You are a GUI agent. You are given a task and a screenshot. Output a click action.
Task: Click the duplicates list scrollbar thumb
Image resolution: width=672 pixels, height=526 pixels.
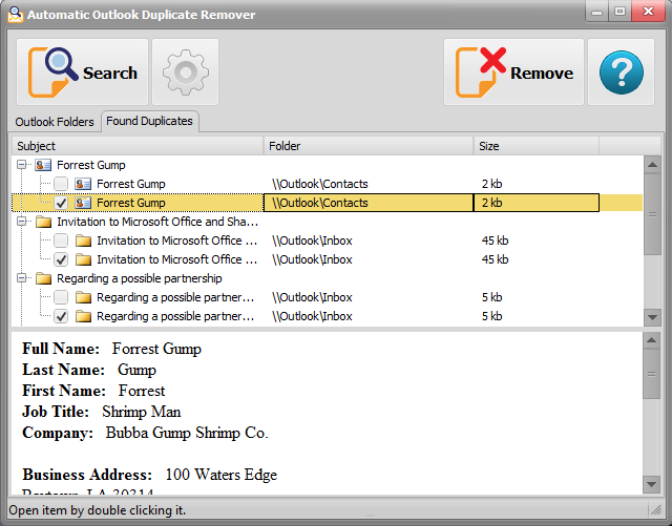tap(652, 214)
